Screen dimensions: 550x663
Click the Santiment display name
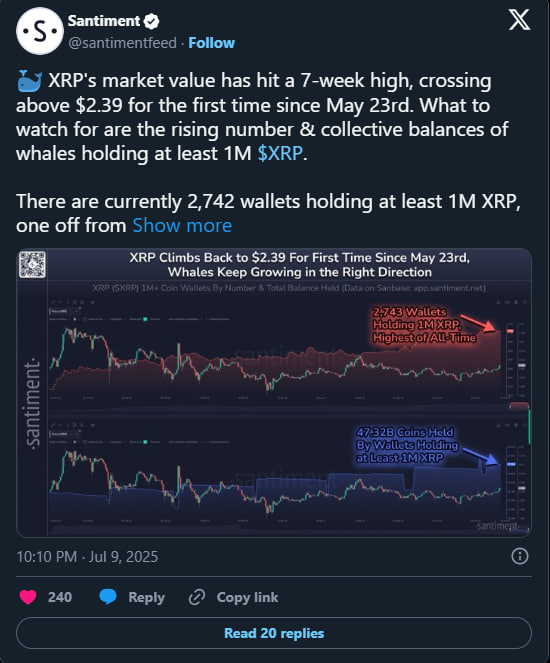click(104, 21)
